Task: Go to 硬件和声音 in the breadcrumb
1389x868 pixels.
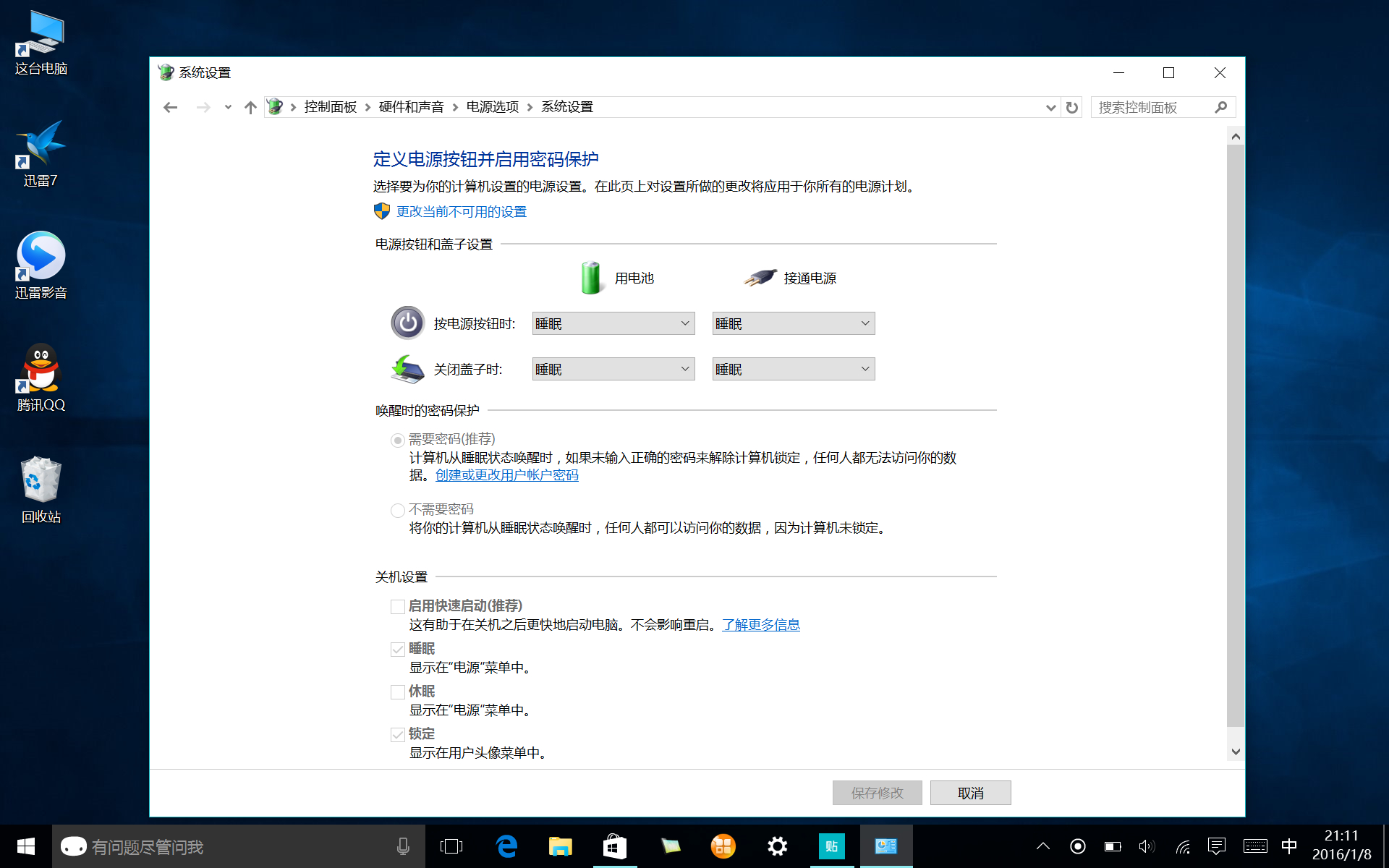Action: 411,107
